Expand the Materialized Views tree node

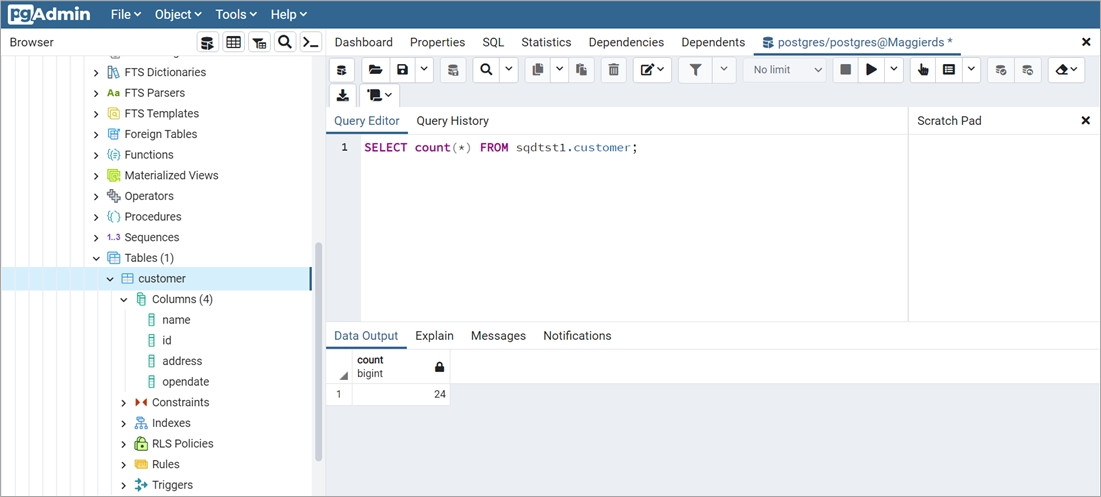[96, 175]
